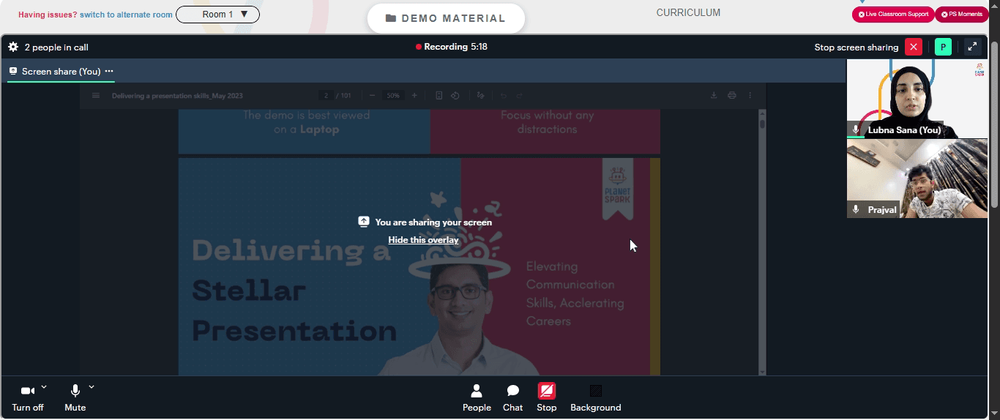1000x420 pixels.
Task: Print the PDF with printer icon
Action: coord(732,96)
